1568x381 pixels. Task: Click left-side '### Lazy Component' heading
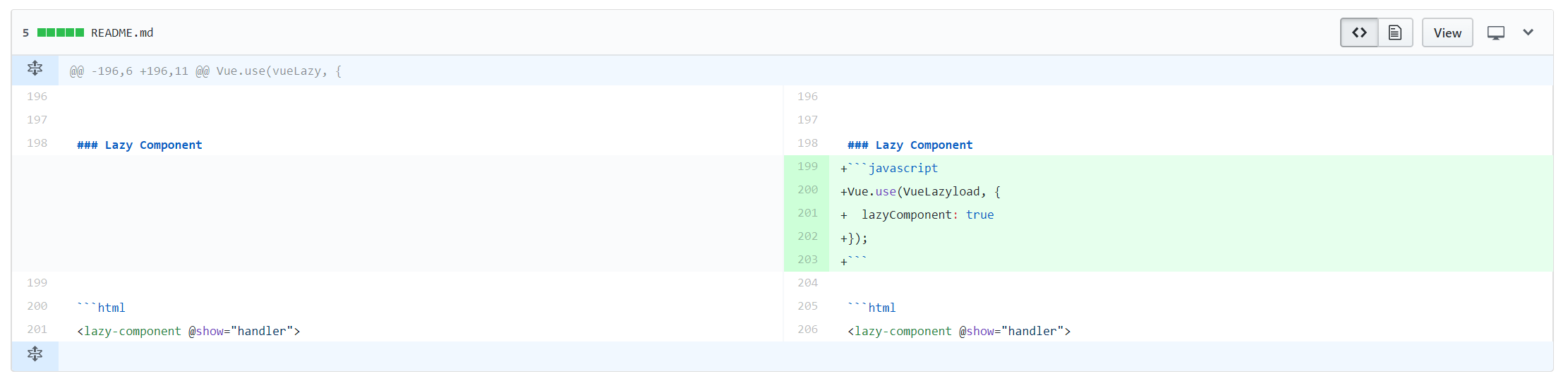pyautogui.click(x=140, y=145)
